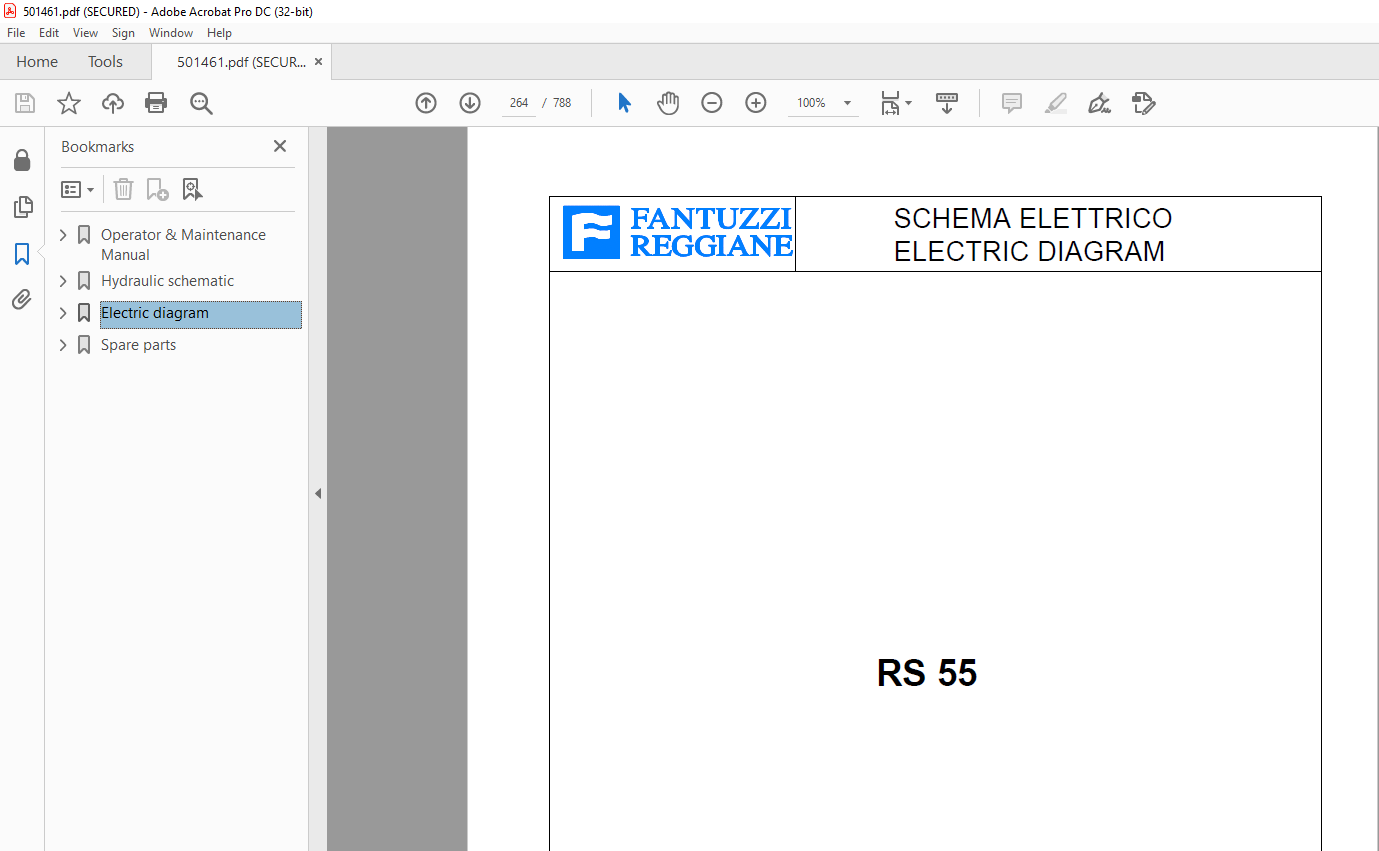
Task: Click the upload to cloud icon
Action: pos(113,103)
